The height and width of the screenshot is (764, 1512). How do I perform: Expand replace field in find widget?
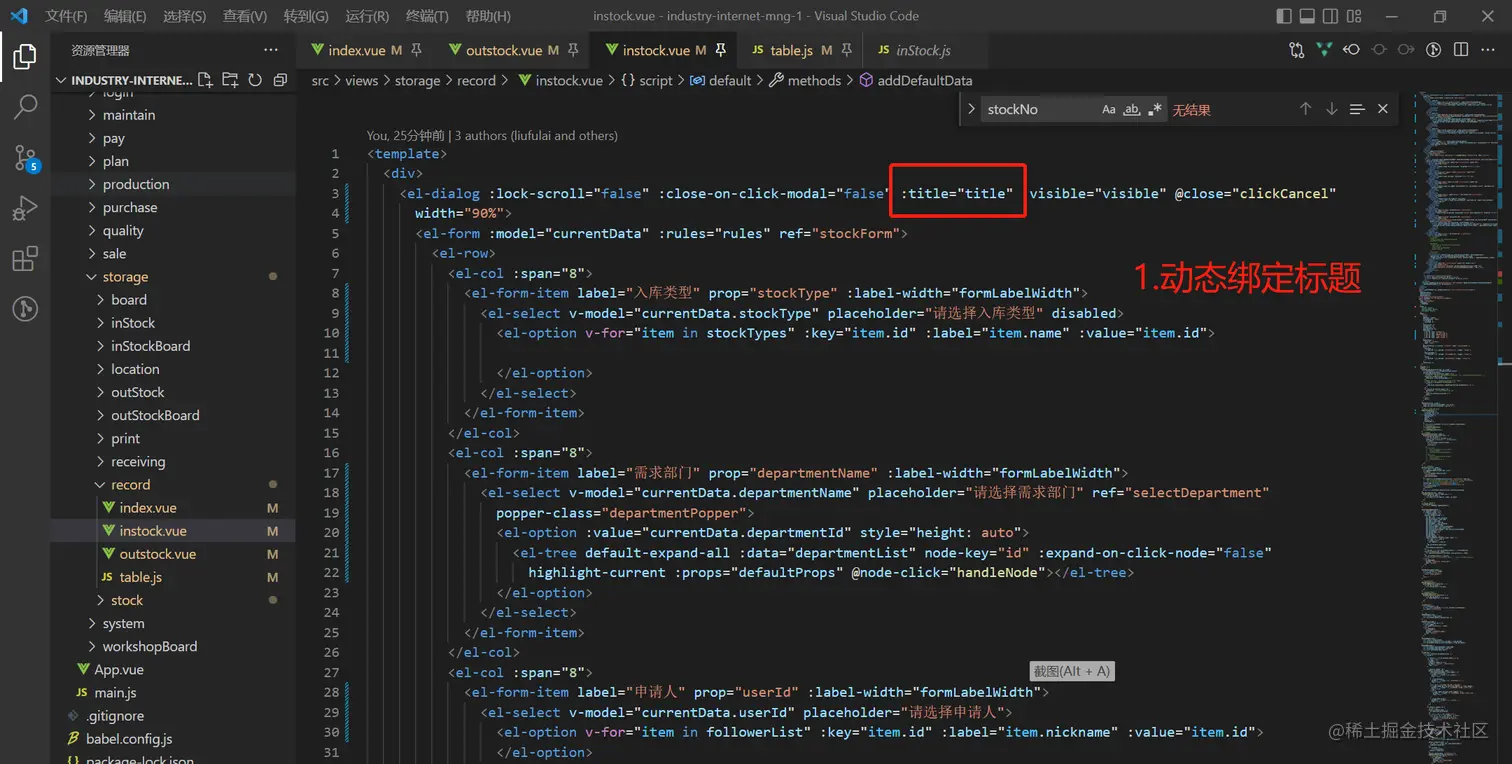coord(972,109)
